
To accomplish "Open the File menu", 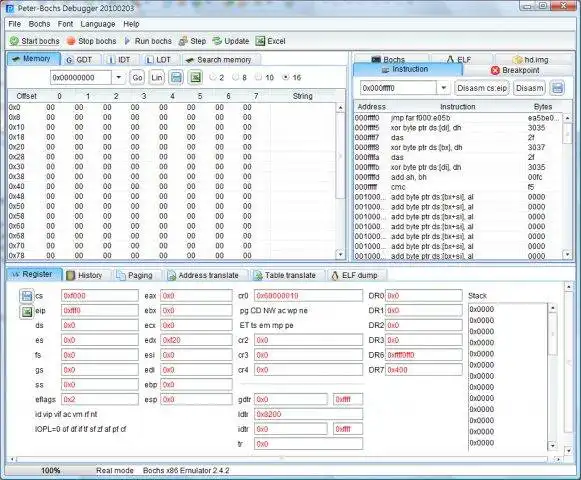I will point(14,24).
